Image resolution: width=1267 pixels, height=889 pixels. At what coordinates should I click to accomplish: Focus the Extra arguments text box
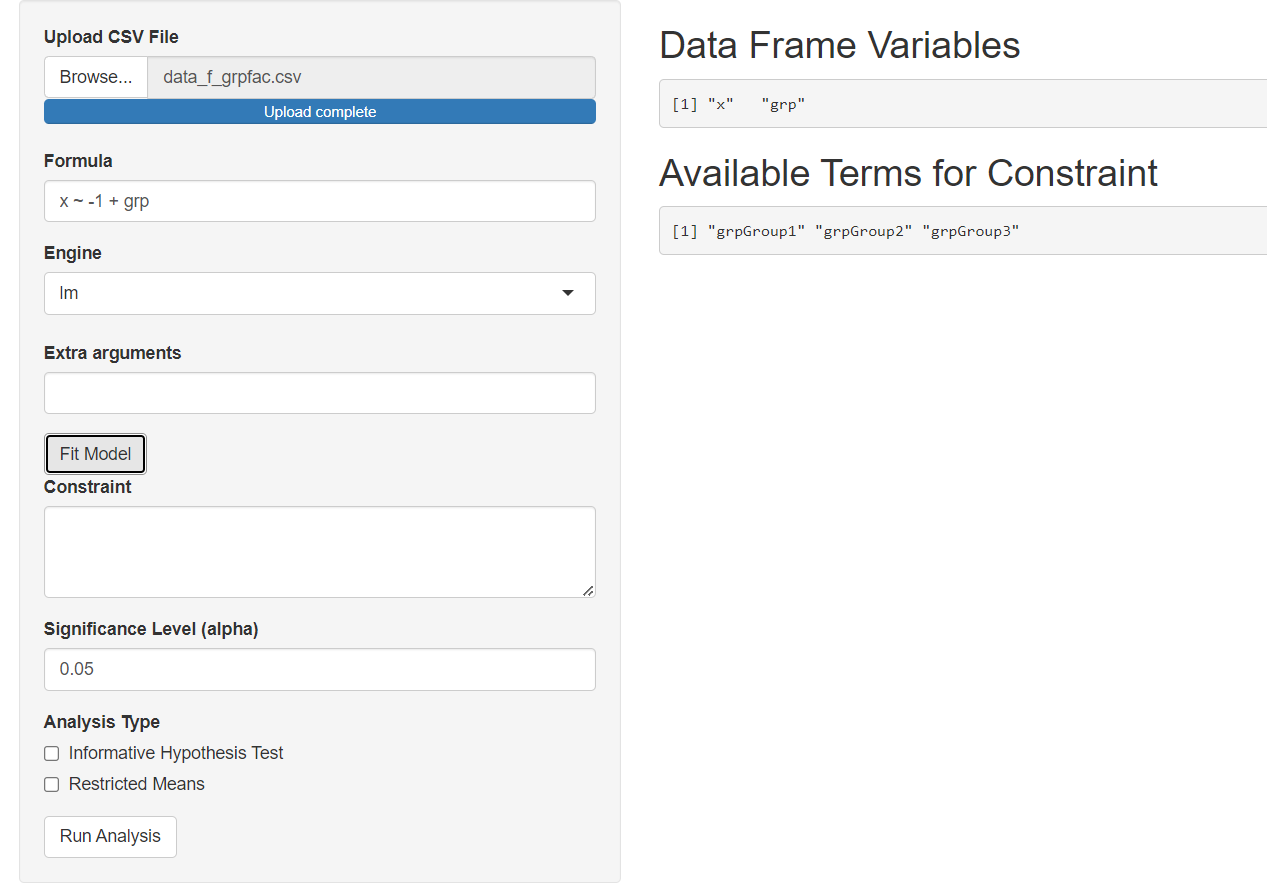[320, 393]
